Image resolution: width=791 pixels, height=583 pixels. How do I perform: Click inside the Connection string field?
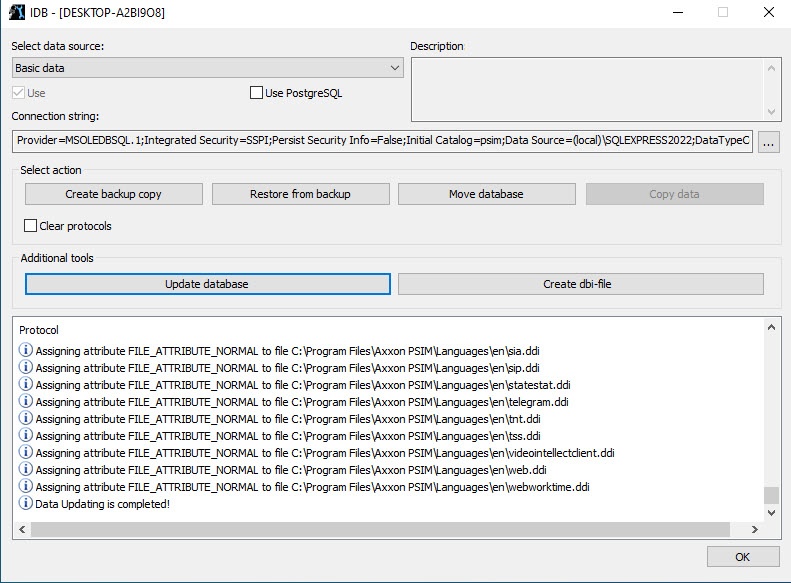(x=382, y=142)
